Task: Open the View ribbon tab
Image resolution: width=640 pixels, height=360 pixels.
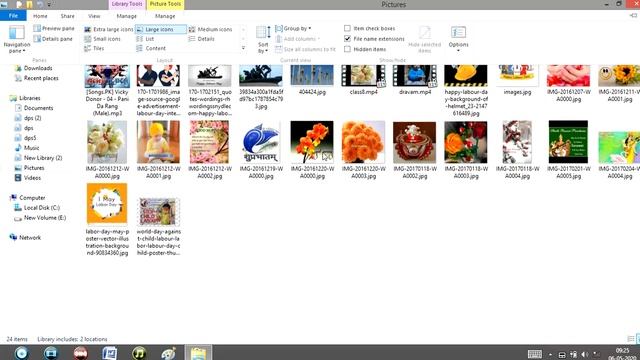Action: click(x=94, y=16)
